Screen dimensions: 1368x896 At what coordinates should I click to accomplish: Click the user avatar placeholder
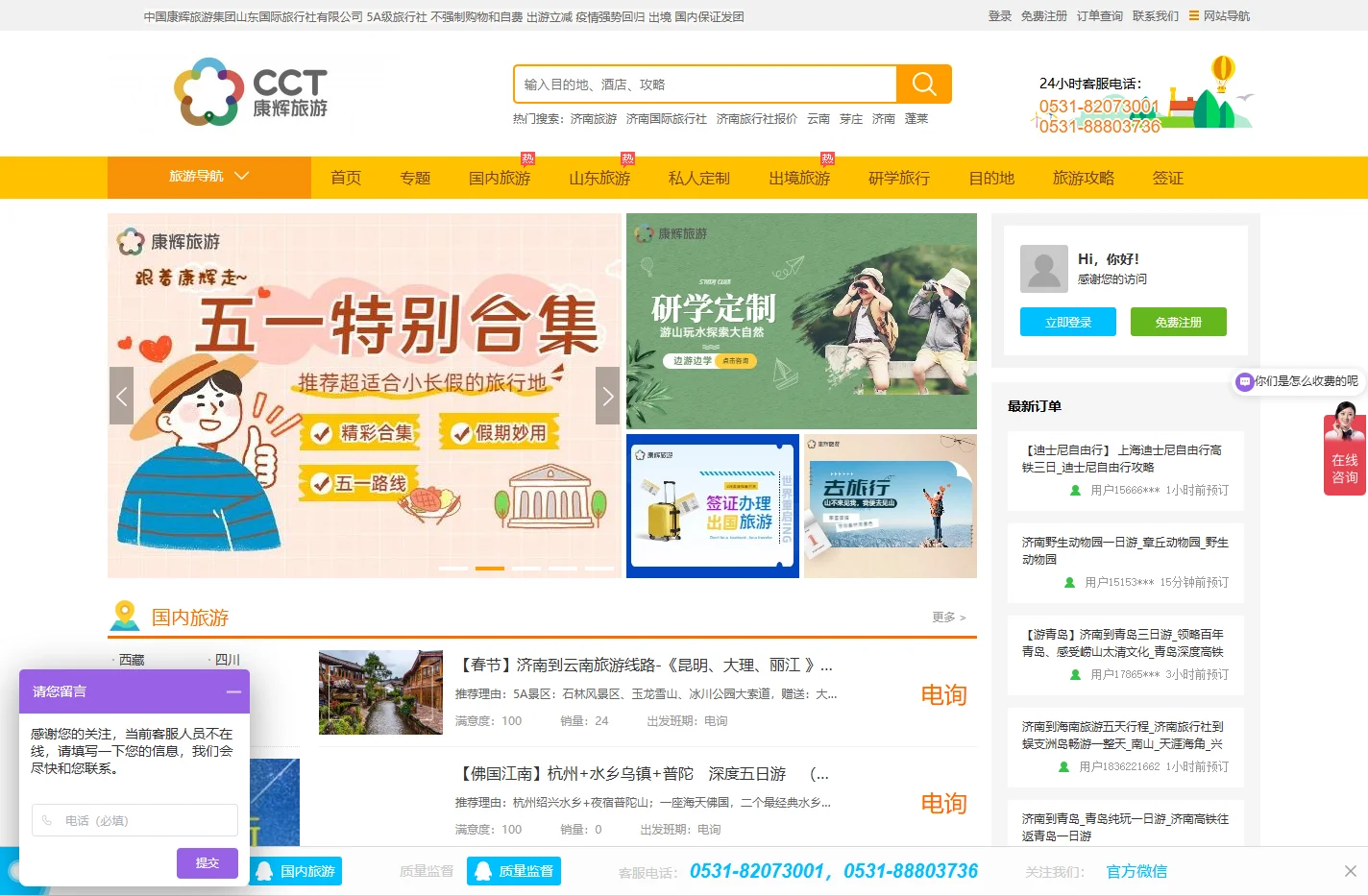tap(1044, 269)
